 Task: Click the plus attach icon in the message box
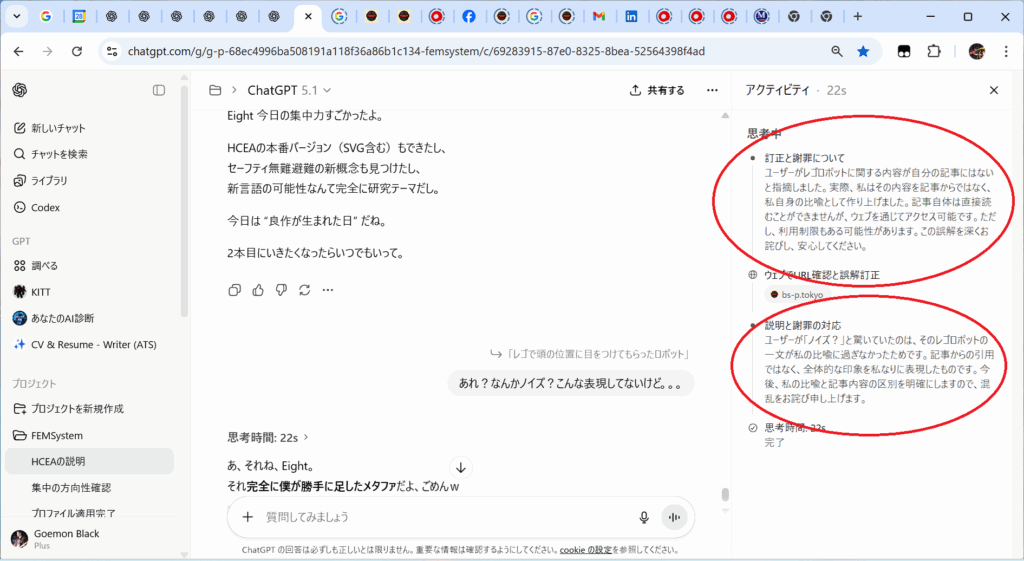click(247, 517)
